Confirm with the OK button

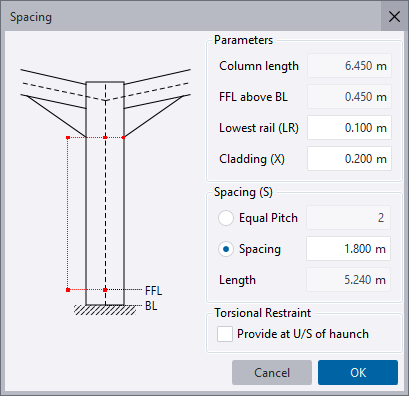[x=358, y=372]
